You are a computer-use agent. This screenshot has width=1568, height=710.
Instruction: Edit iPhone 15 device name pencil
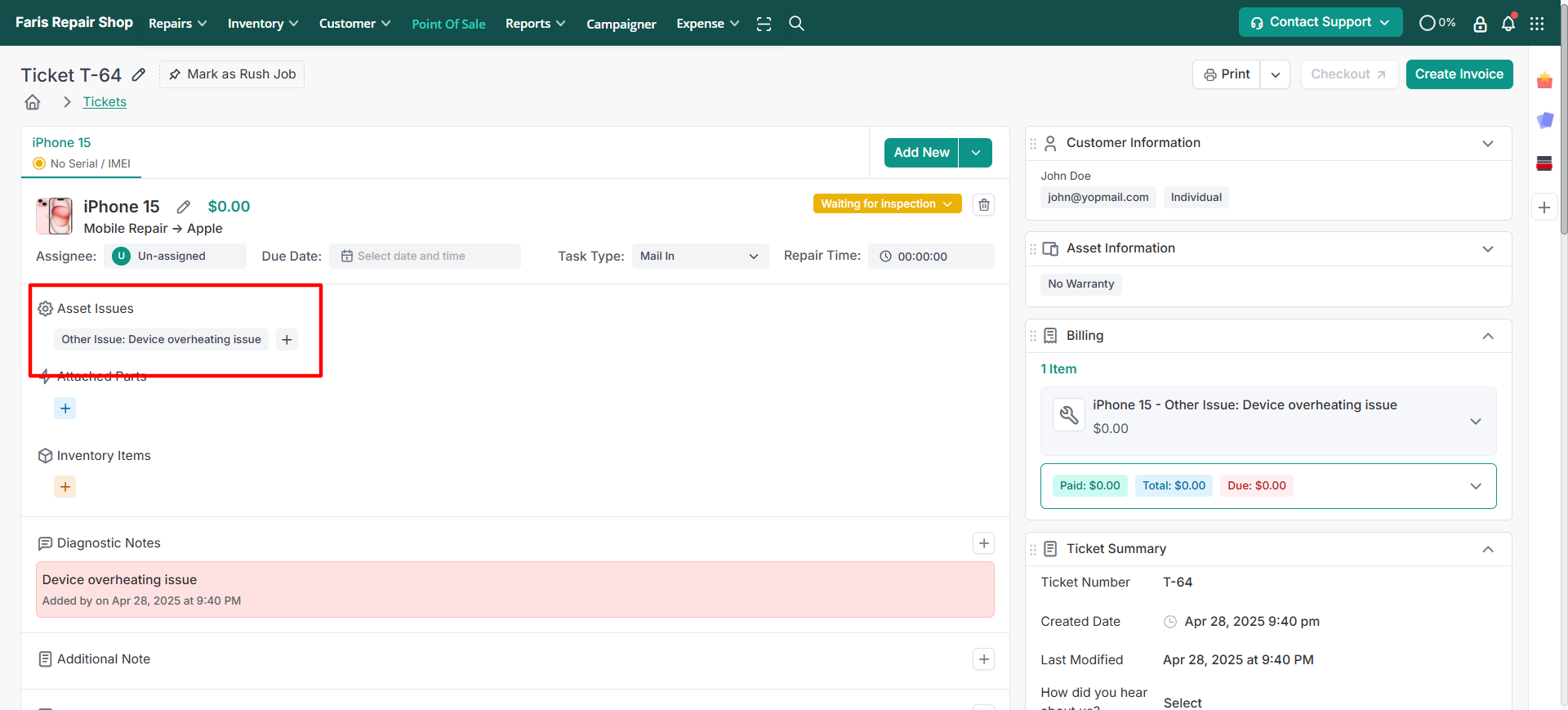[x=184, y=207]
